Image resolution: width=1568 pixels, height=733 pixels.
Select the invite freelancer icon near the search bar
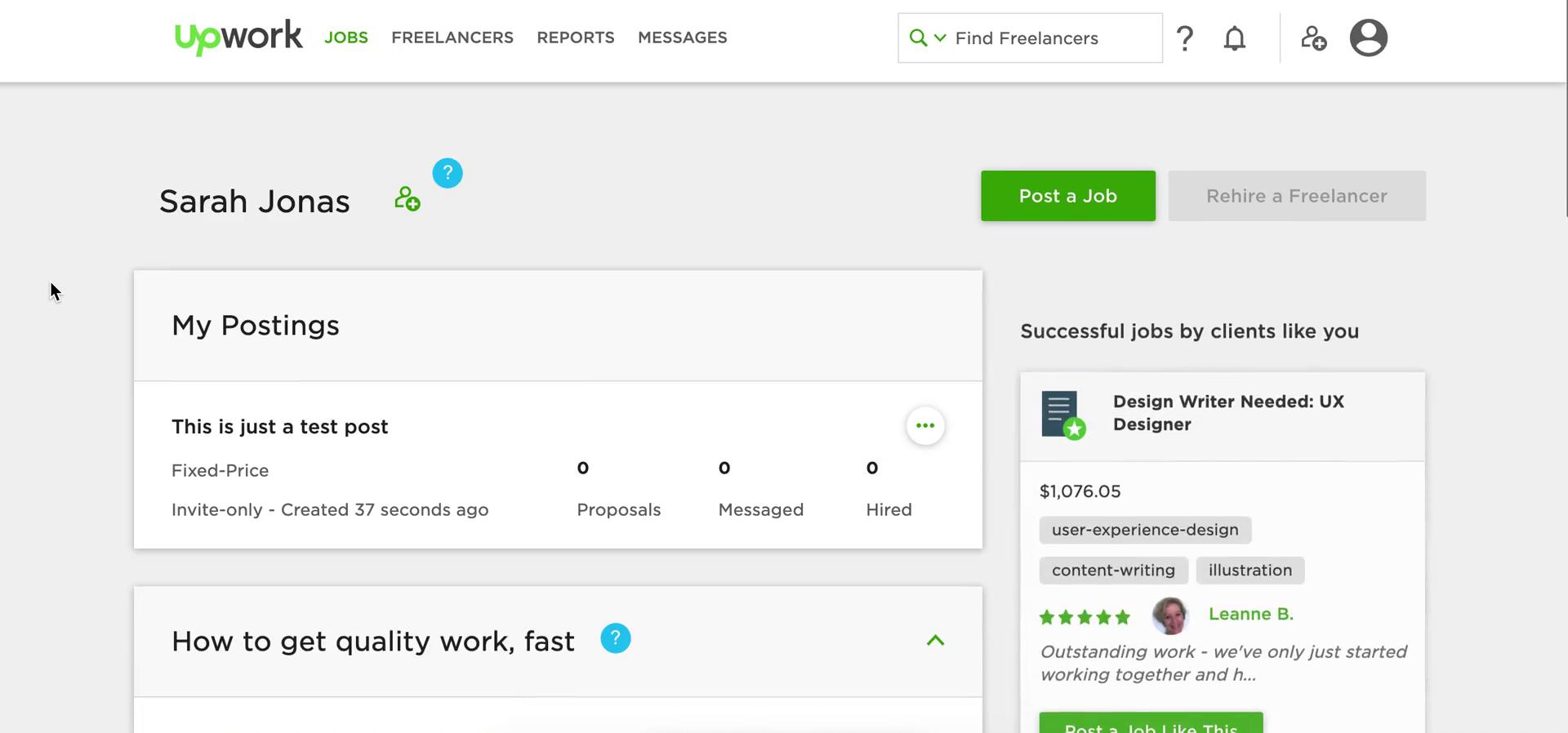point(1313,38)
